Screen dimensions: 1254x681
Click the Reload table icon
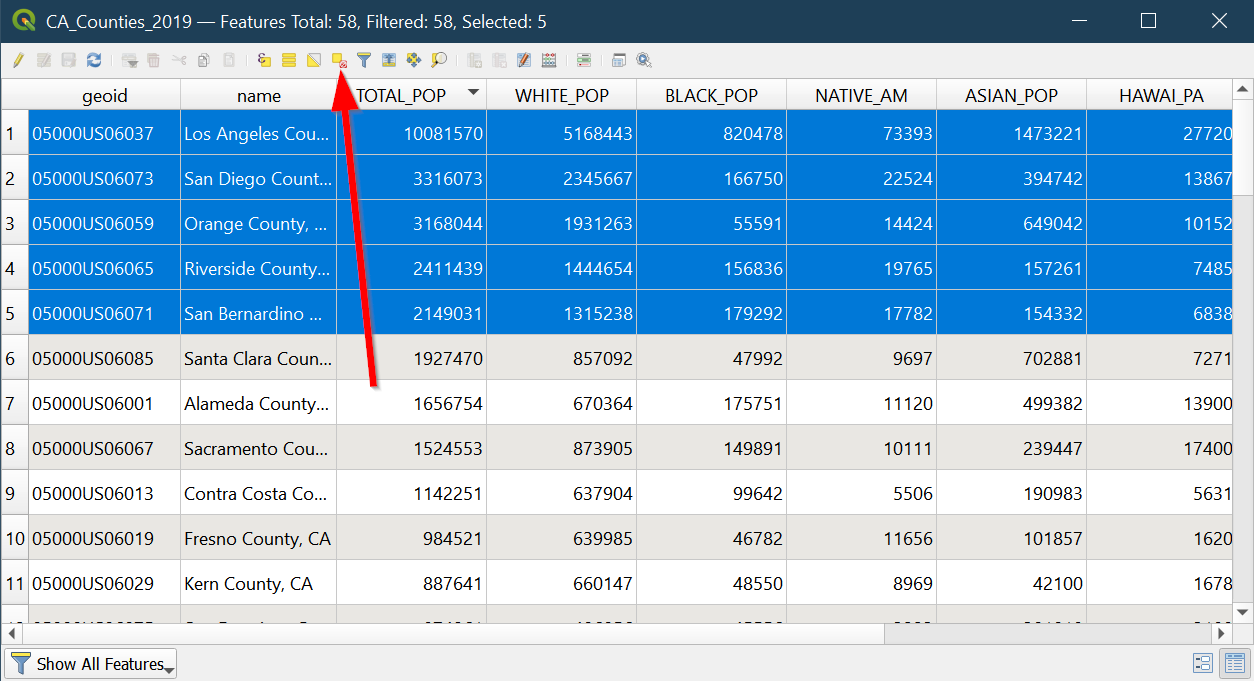tap(94, 60)
